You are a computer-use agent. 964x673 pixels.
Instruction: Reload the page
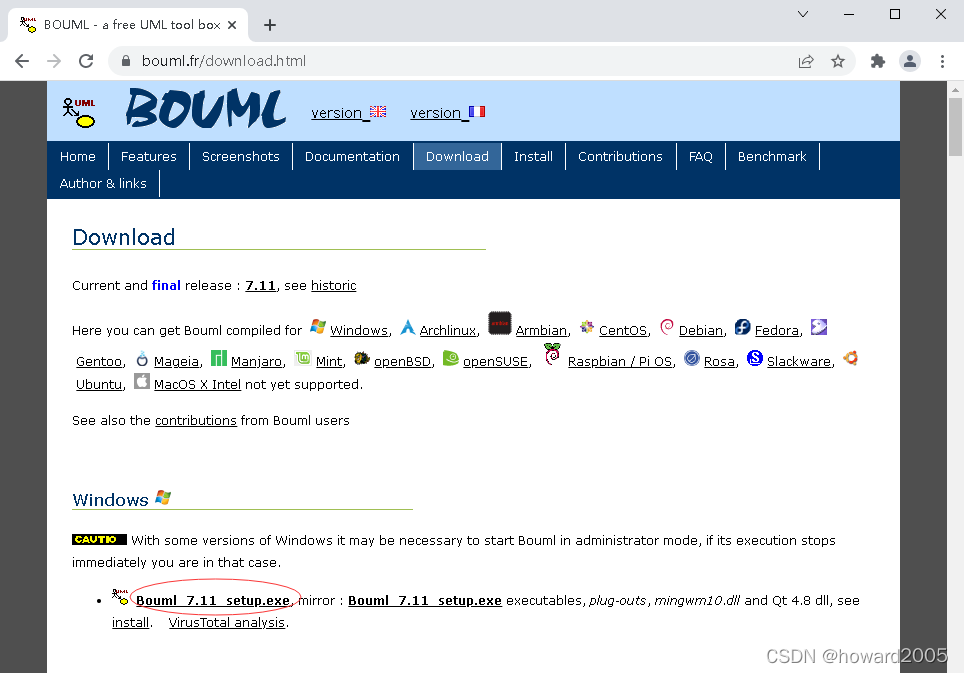tap(86, 61)
